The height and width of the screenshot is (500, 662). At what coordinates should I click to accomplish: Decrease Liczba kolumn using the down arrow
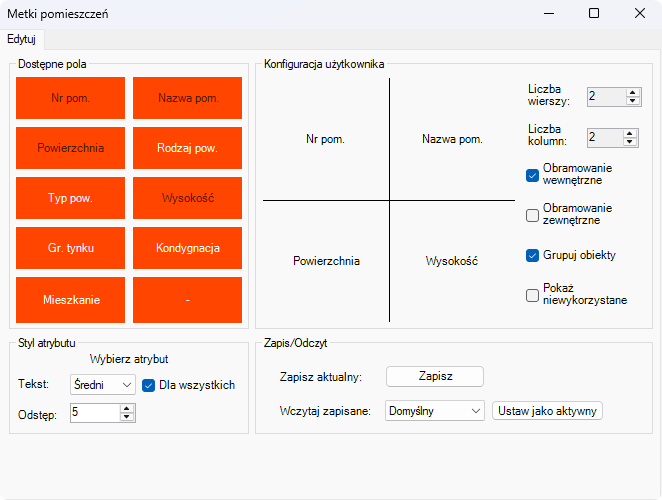(629, 141)
